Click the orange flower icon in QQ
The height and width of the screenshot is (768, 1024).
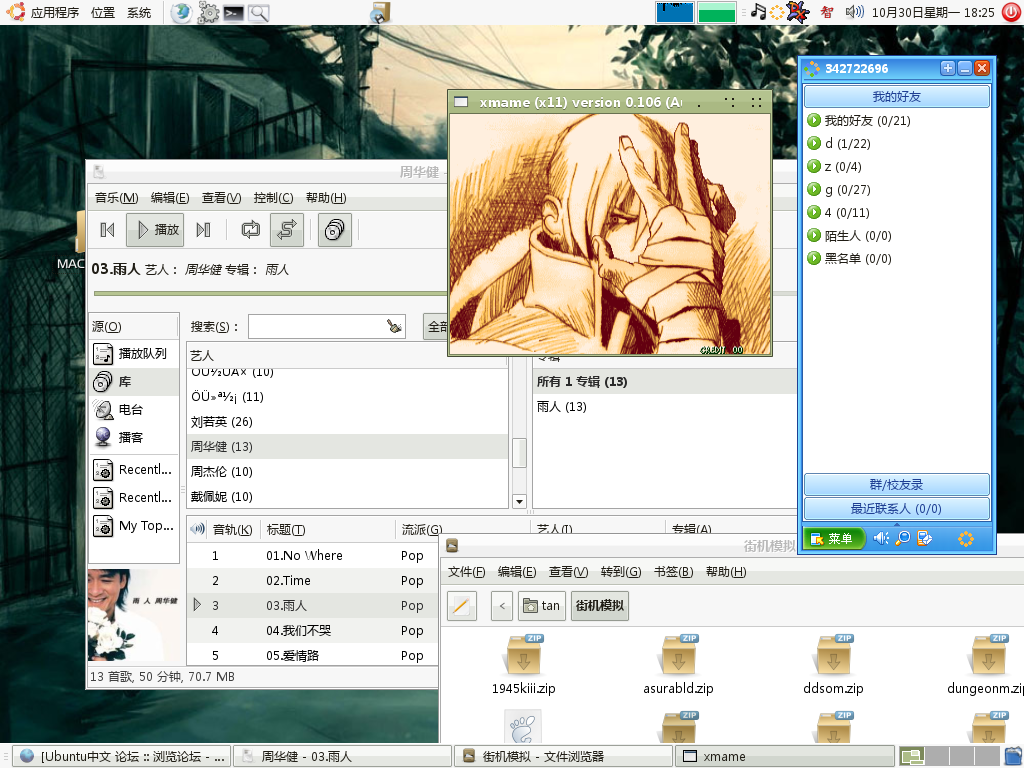tap(966, 539)
